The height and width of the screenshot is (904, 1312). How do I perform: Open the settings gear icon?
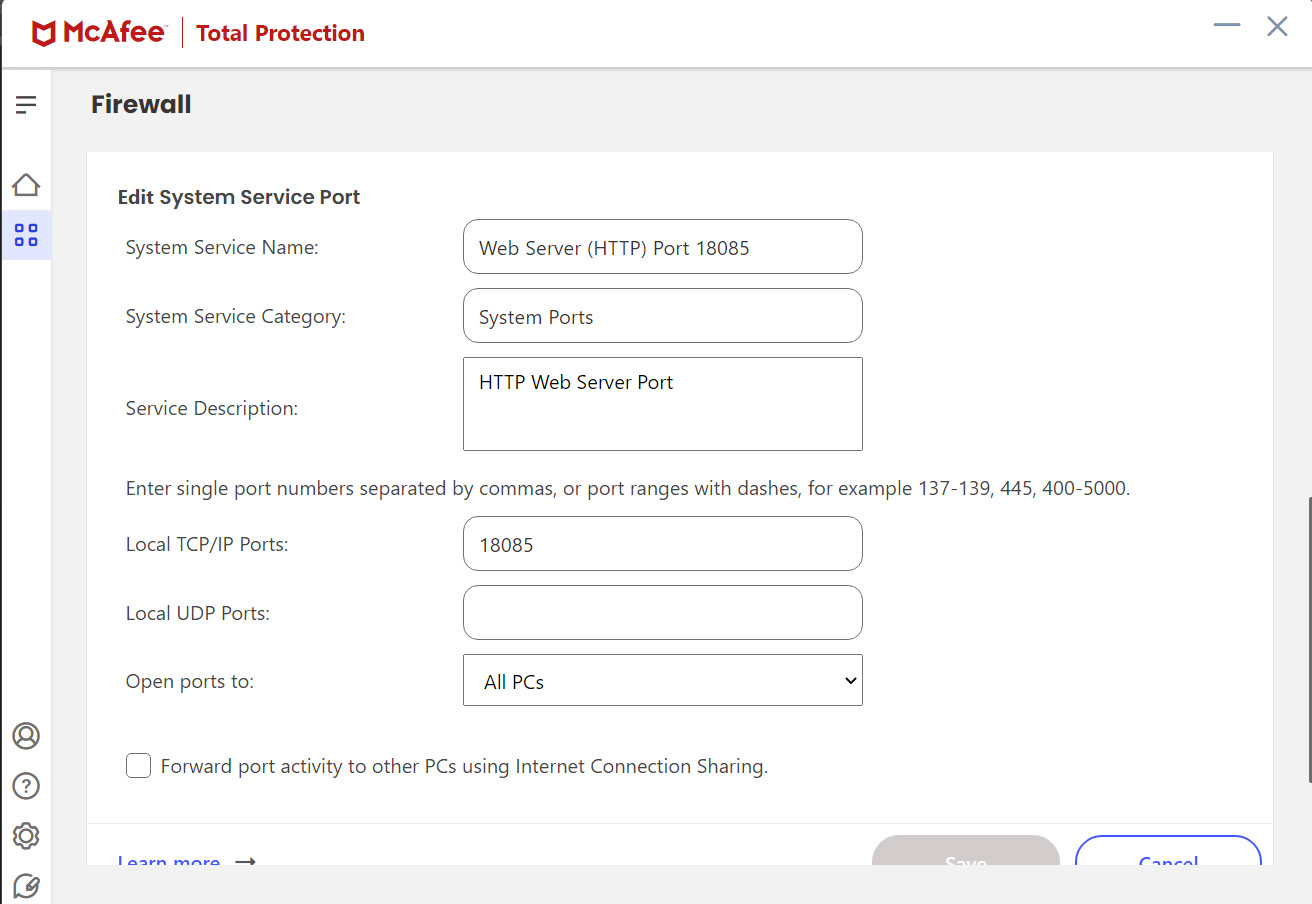point(26,836)
